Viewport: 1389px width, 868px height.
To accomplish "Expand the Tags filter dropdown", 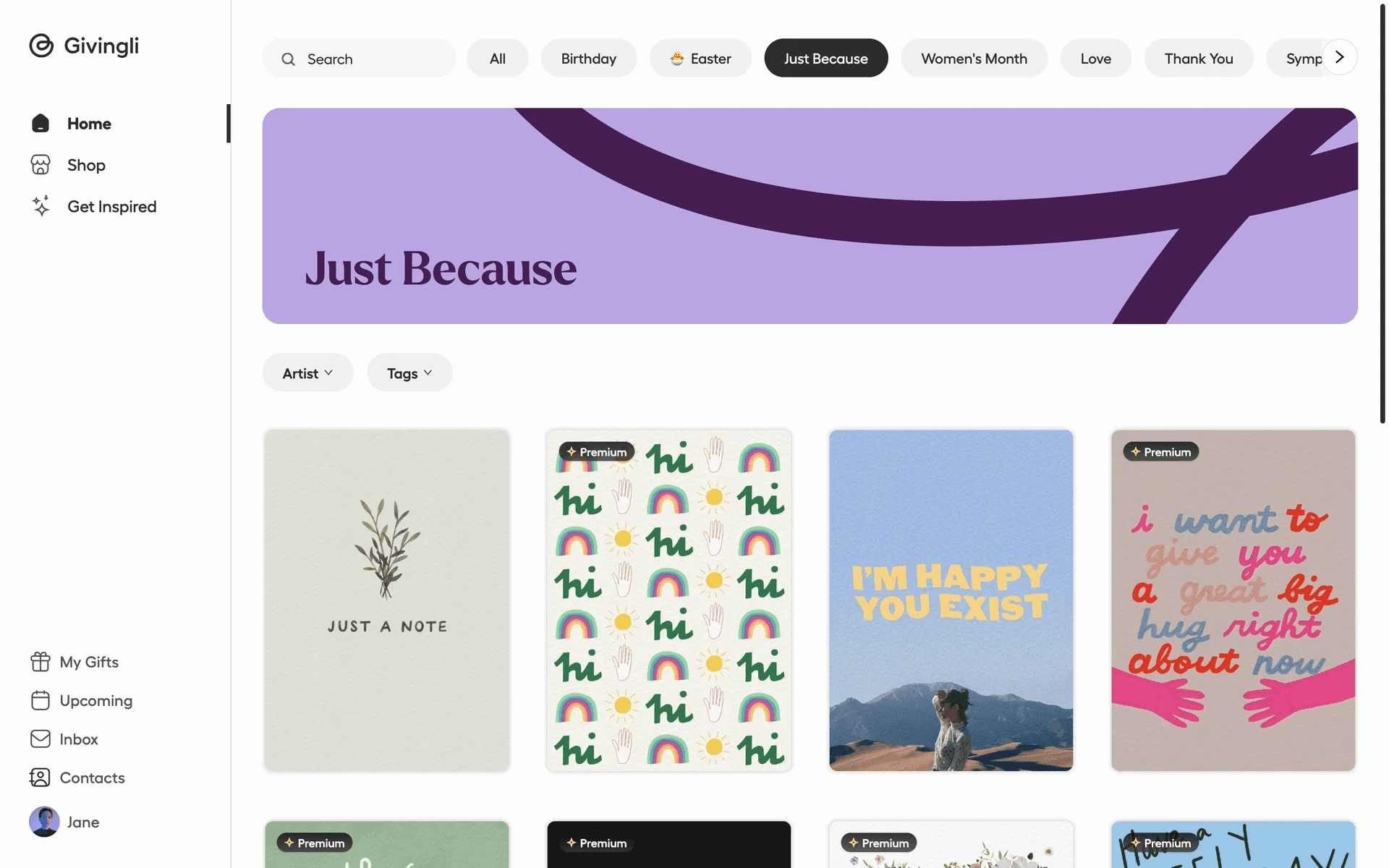I will point(409,373).
